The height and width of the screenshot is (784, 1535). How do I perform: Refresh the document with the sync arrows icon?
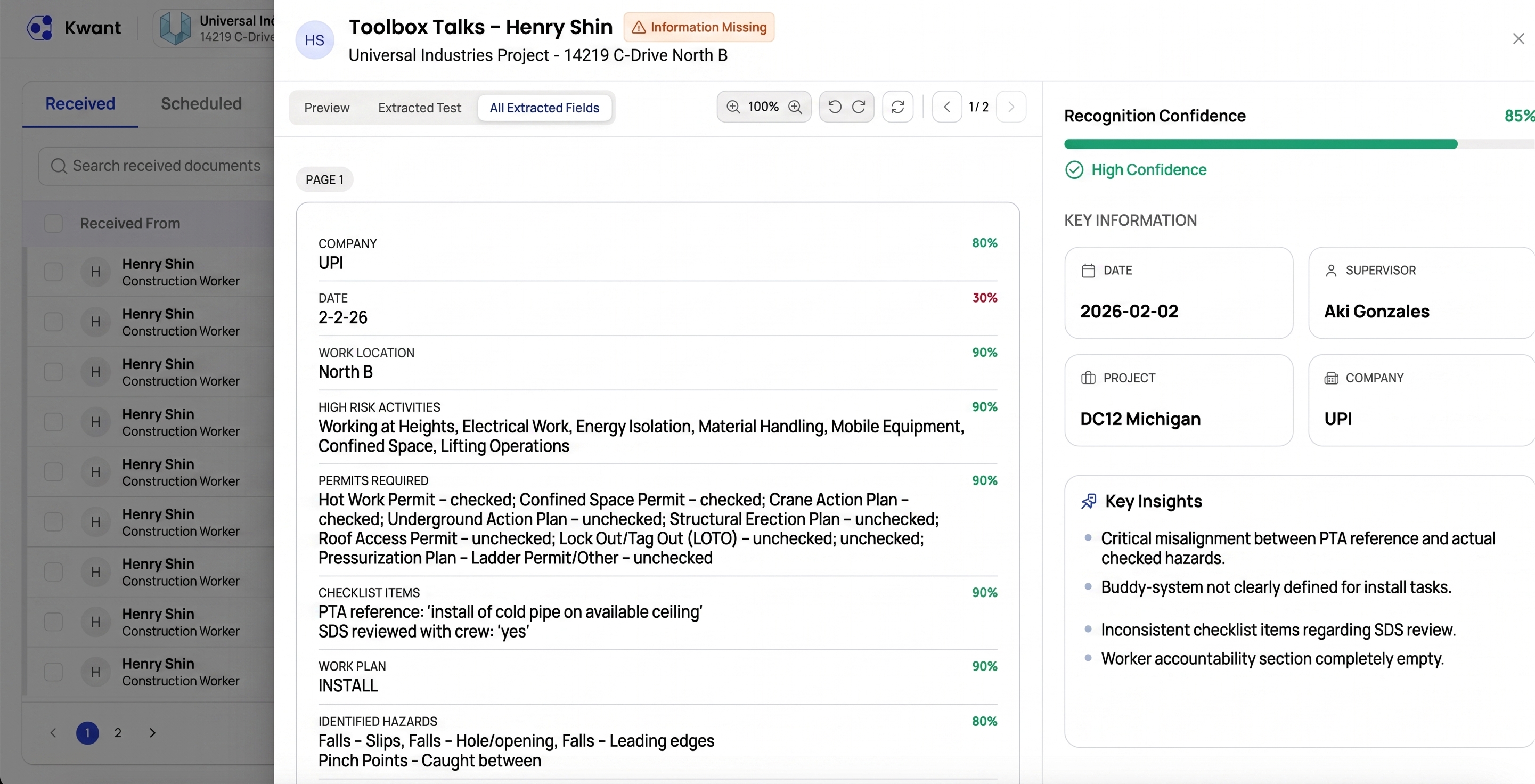pos(897,107)
